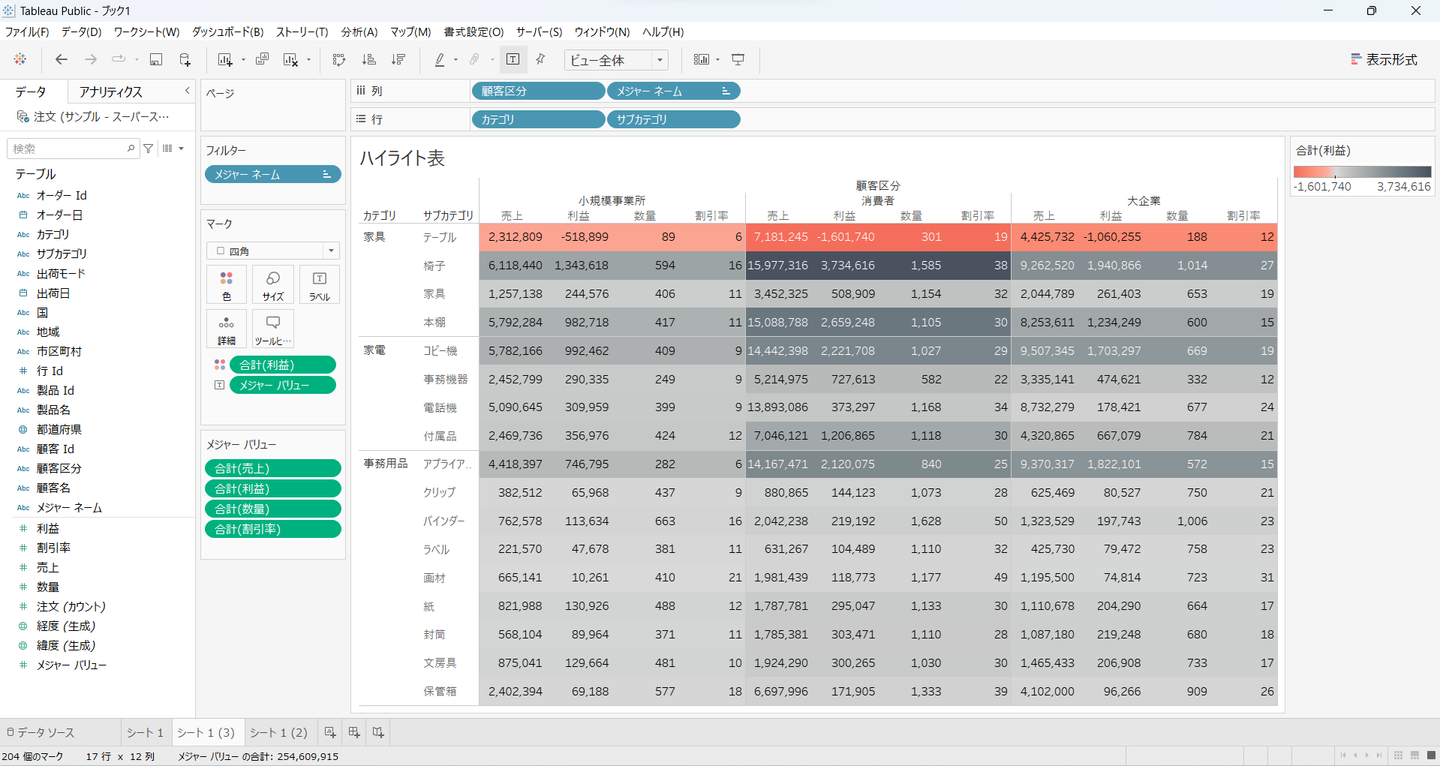Open the 分析(A) menu
Viewport: 1440px width, 766px height.
[359, 32]
